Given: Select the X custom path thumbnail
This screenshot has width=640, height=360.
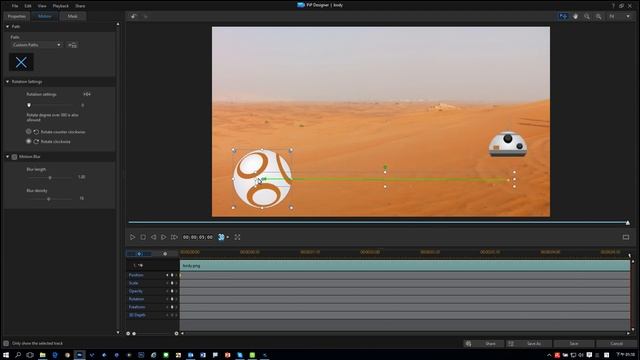Looking at the screenshot, I should click(x=21, y=62).
